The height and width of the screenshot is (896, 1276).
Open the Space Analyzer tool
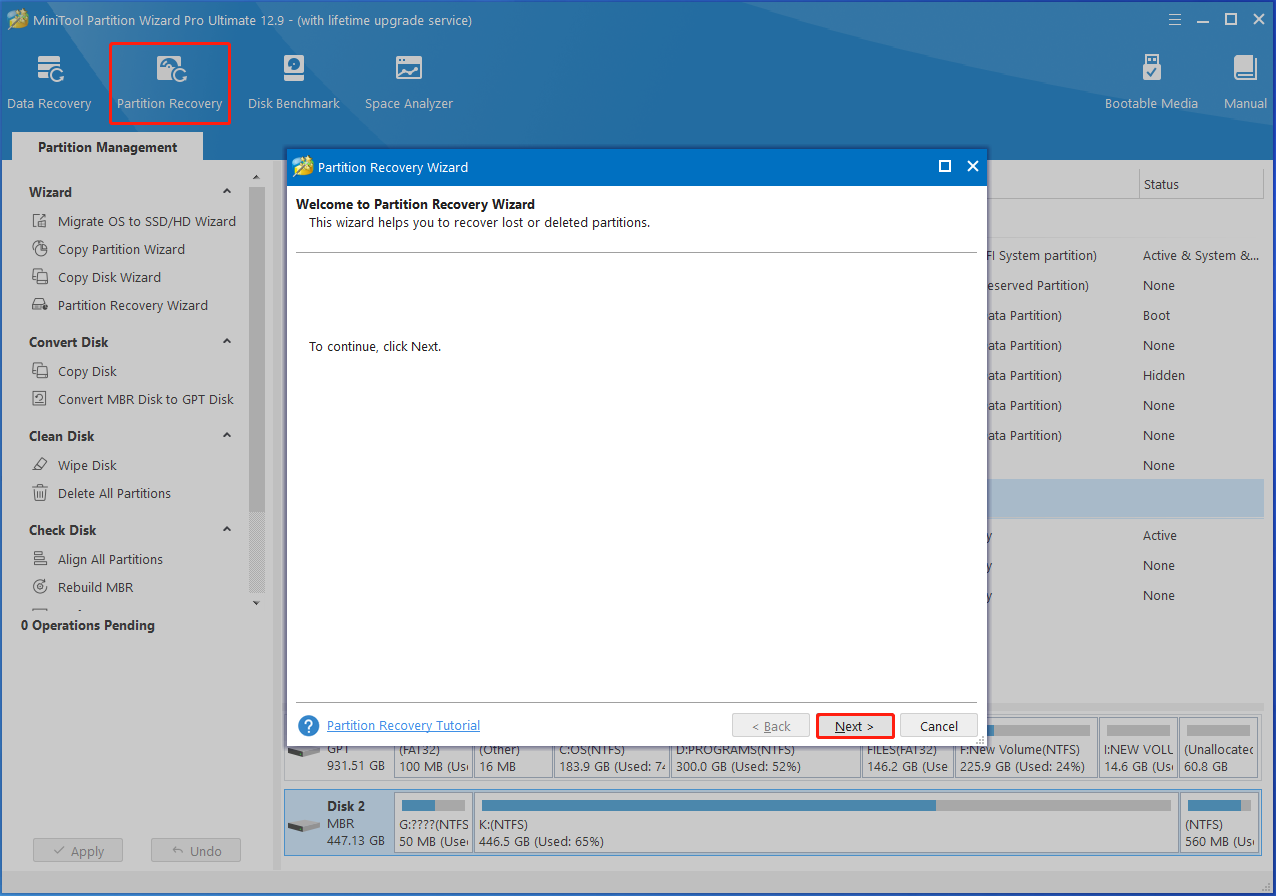tap(409, 83)
